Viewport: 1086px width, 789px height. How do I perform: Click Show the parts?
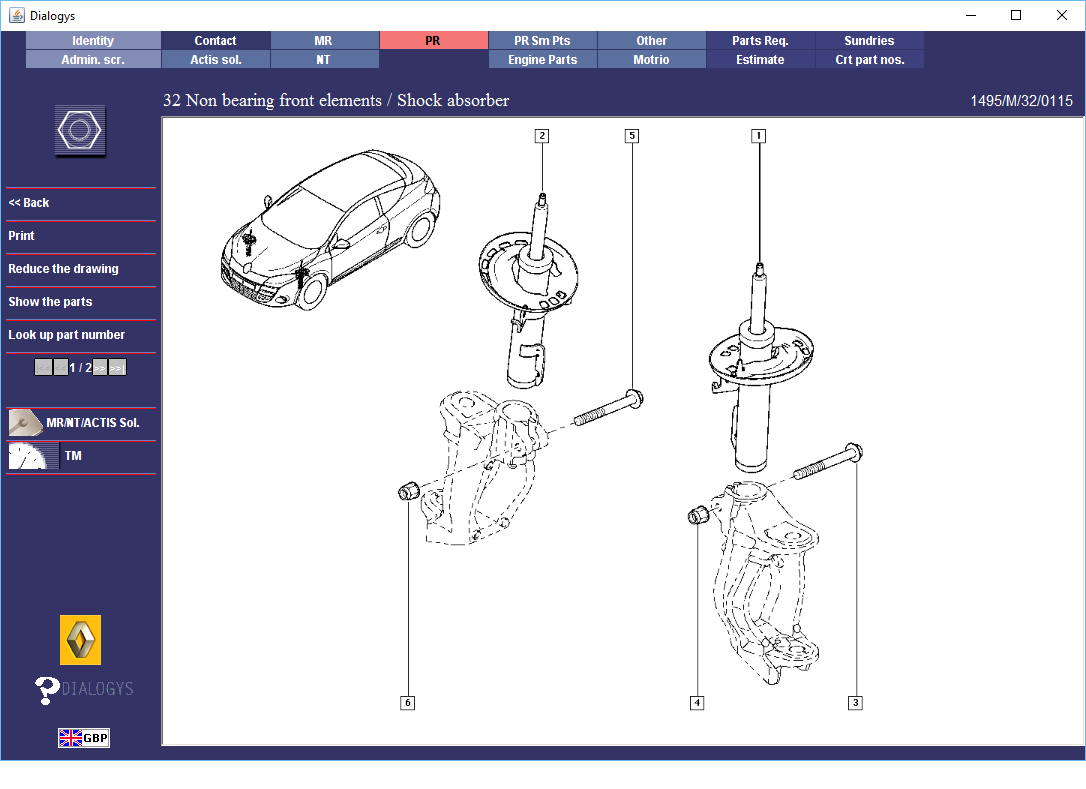[x=50, y=302]
